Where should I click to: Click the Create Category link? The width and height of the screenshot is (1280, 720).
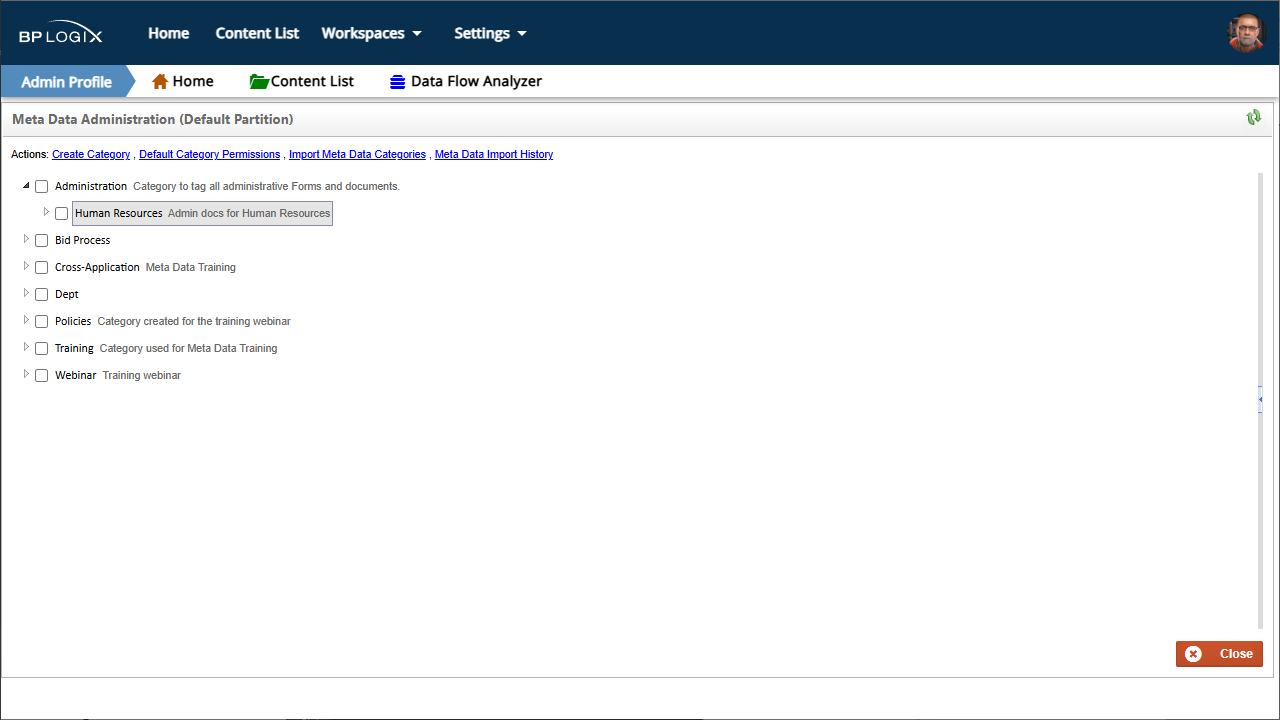[x=91, y=154]
